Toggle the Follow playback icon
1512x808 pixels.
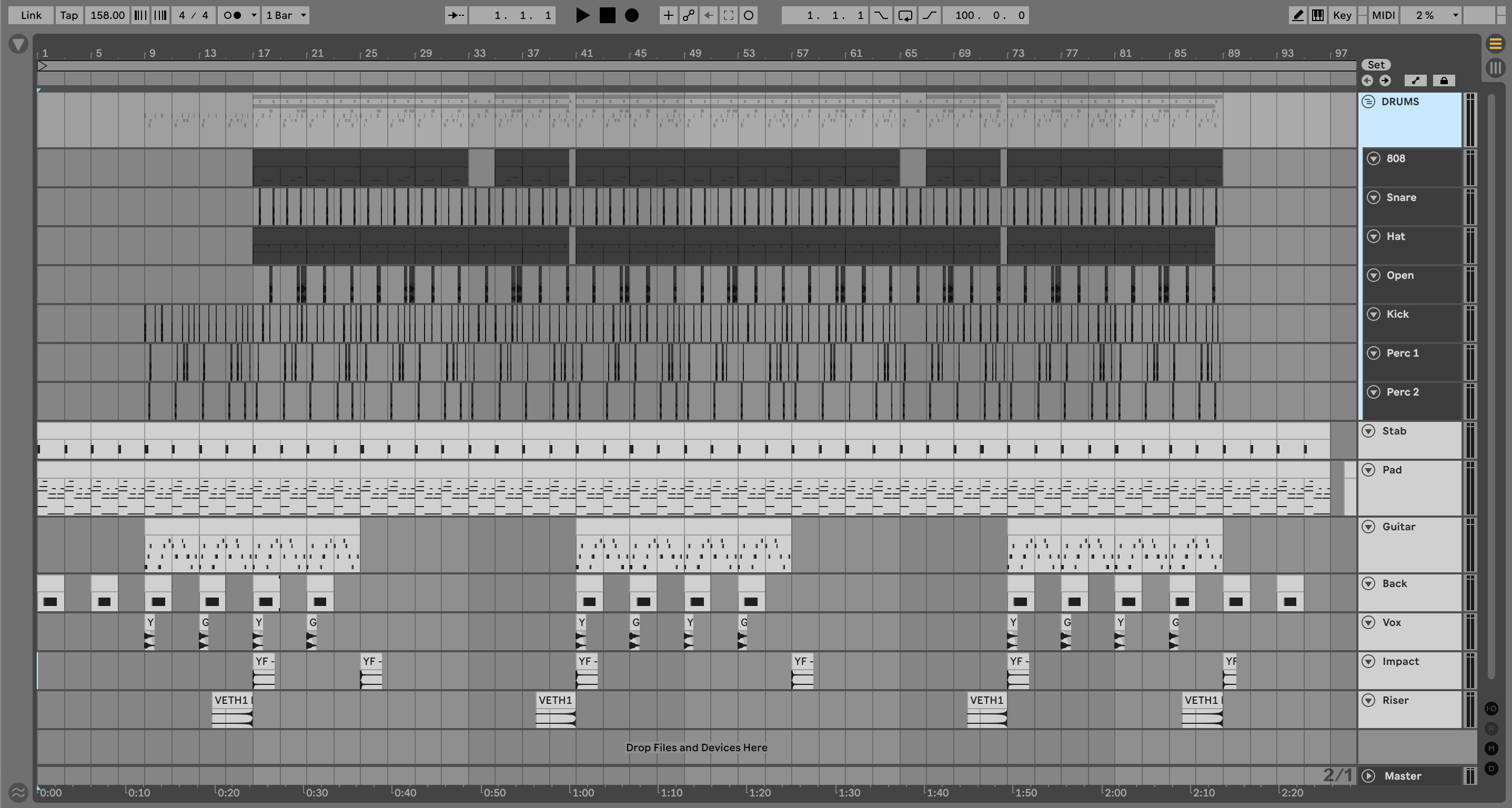456,15
